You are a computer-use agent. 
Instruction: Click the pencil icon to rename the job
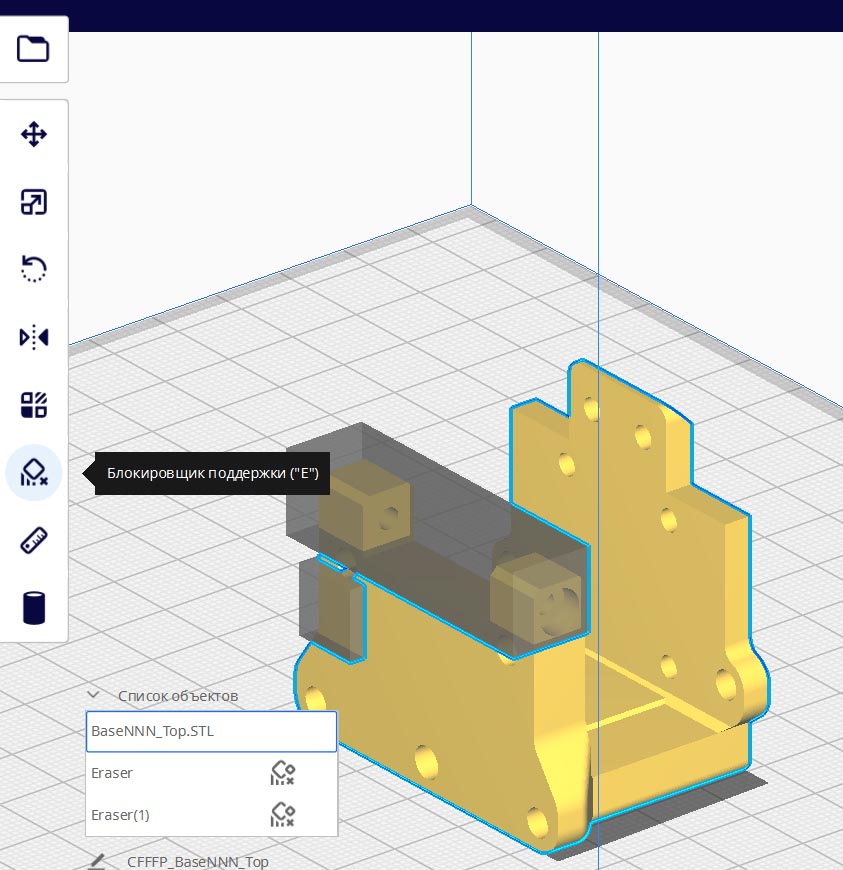(97, 861)
